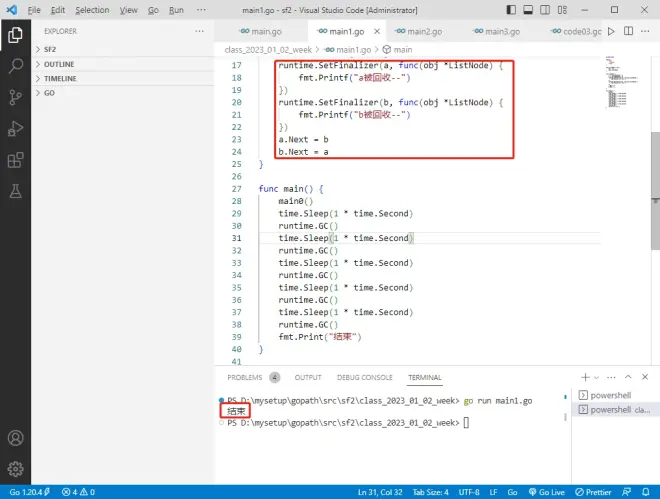Open notifications bell icon

(x=645, y=492)
